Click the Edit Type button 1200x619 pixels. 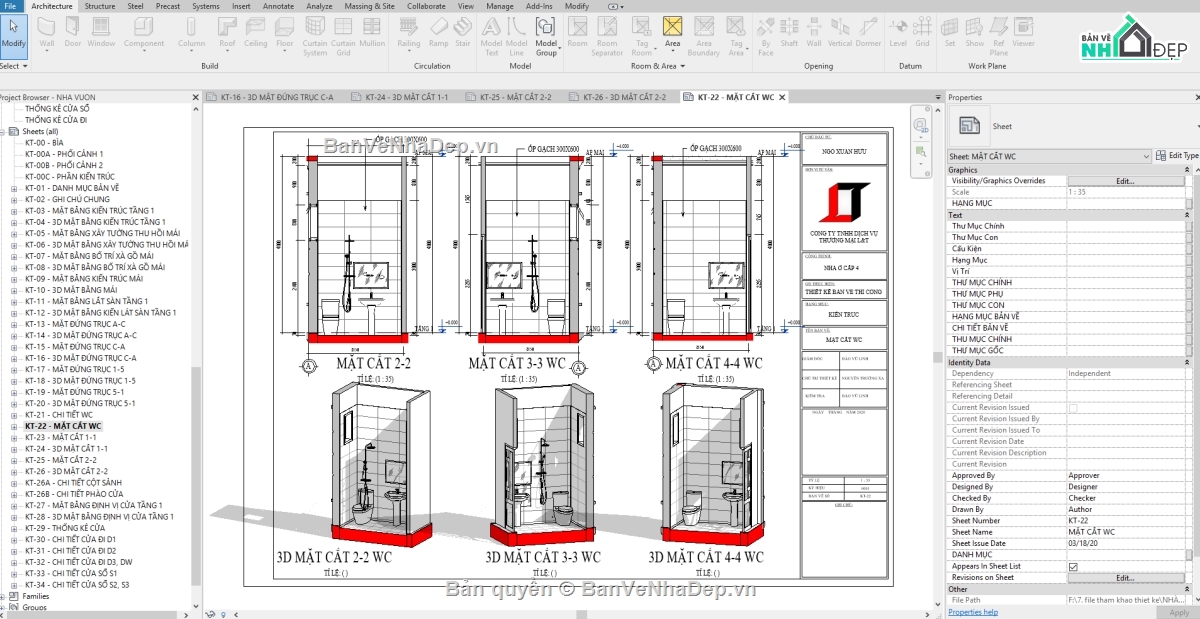pos(1177,156)
